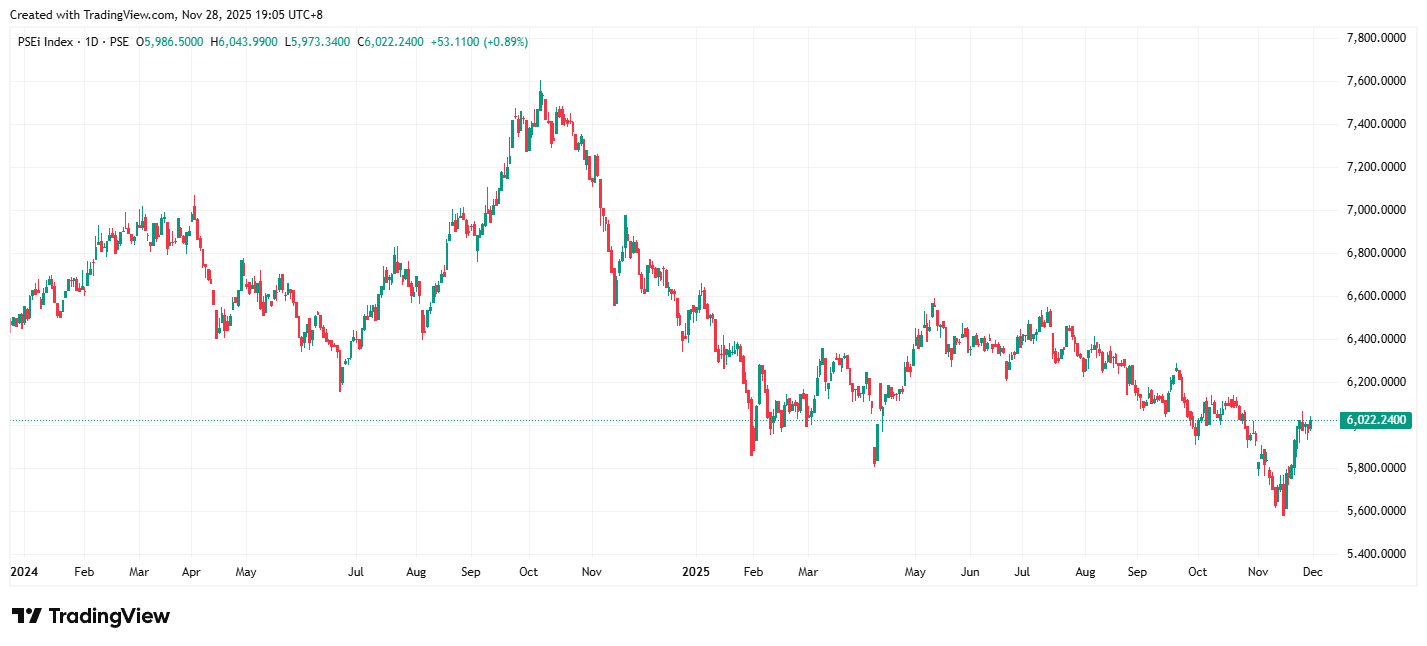Click the TradingView wordmark text
The image size is (1427, 646).
[109, 616]
